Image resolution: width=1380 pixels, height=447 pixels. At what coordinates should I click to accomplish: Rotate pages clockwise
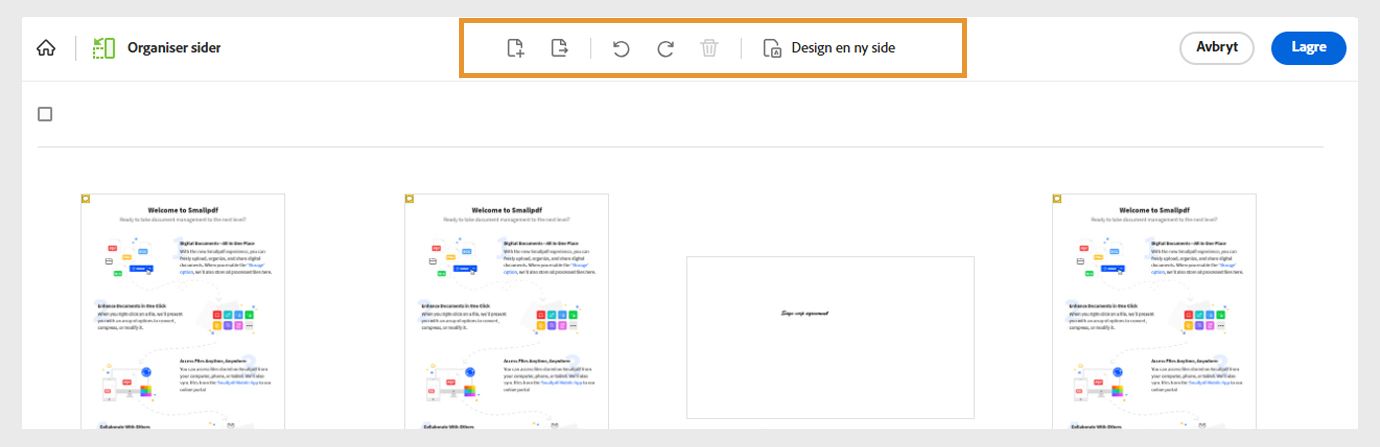pyautogui.click(x=665, y=48)
